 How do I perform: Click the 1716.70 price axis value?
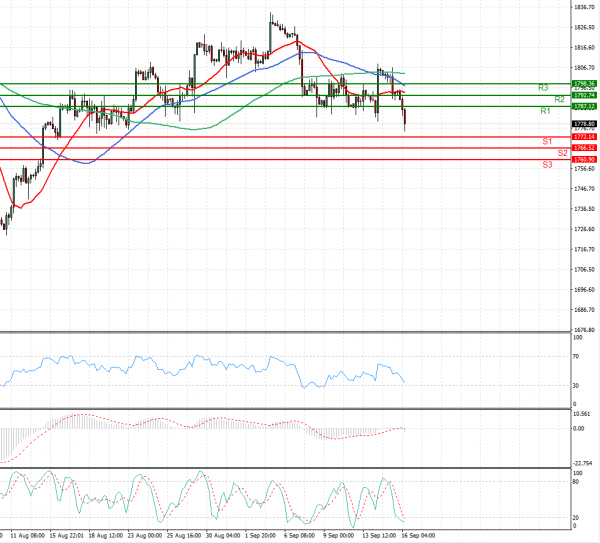click(x=584, y=249)
